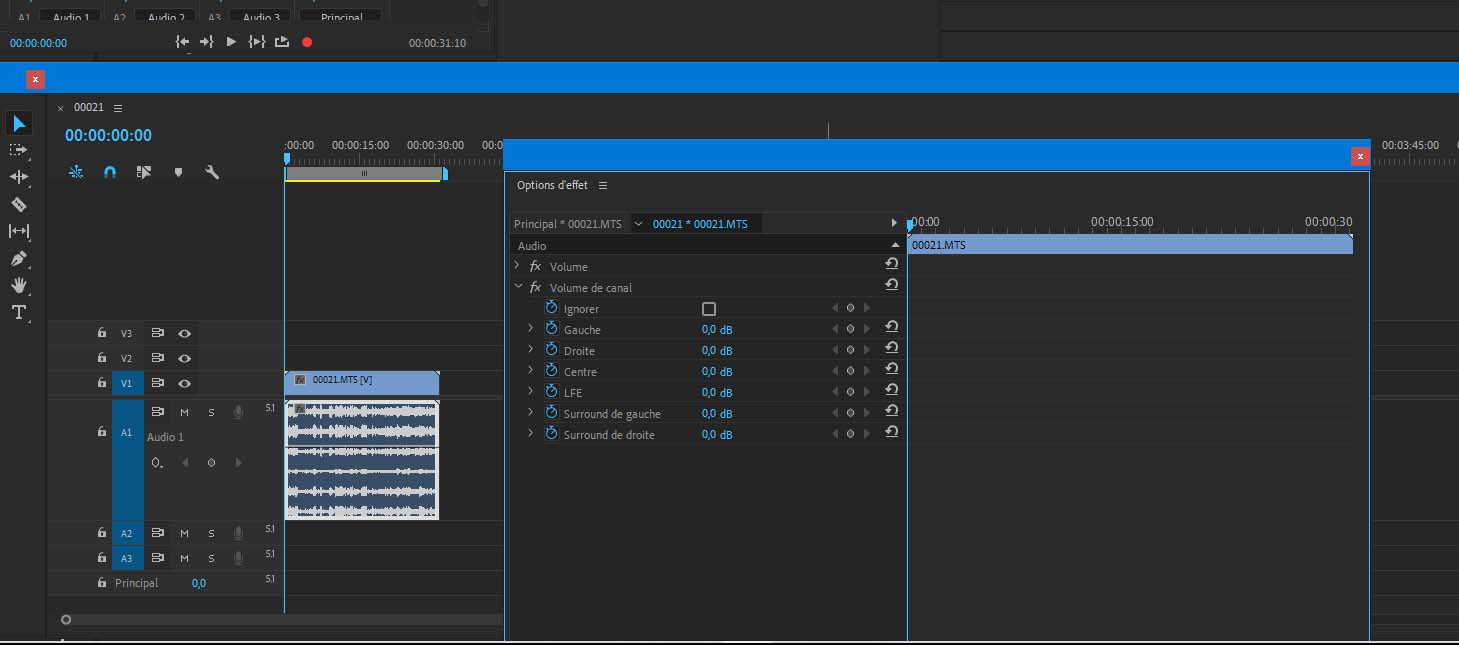Select the Hand tool
The height and width of the screenshot is (645, 1459).
tap(19, 285)
